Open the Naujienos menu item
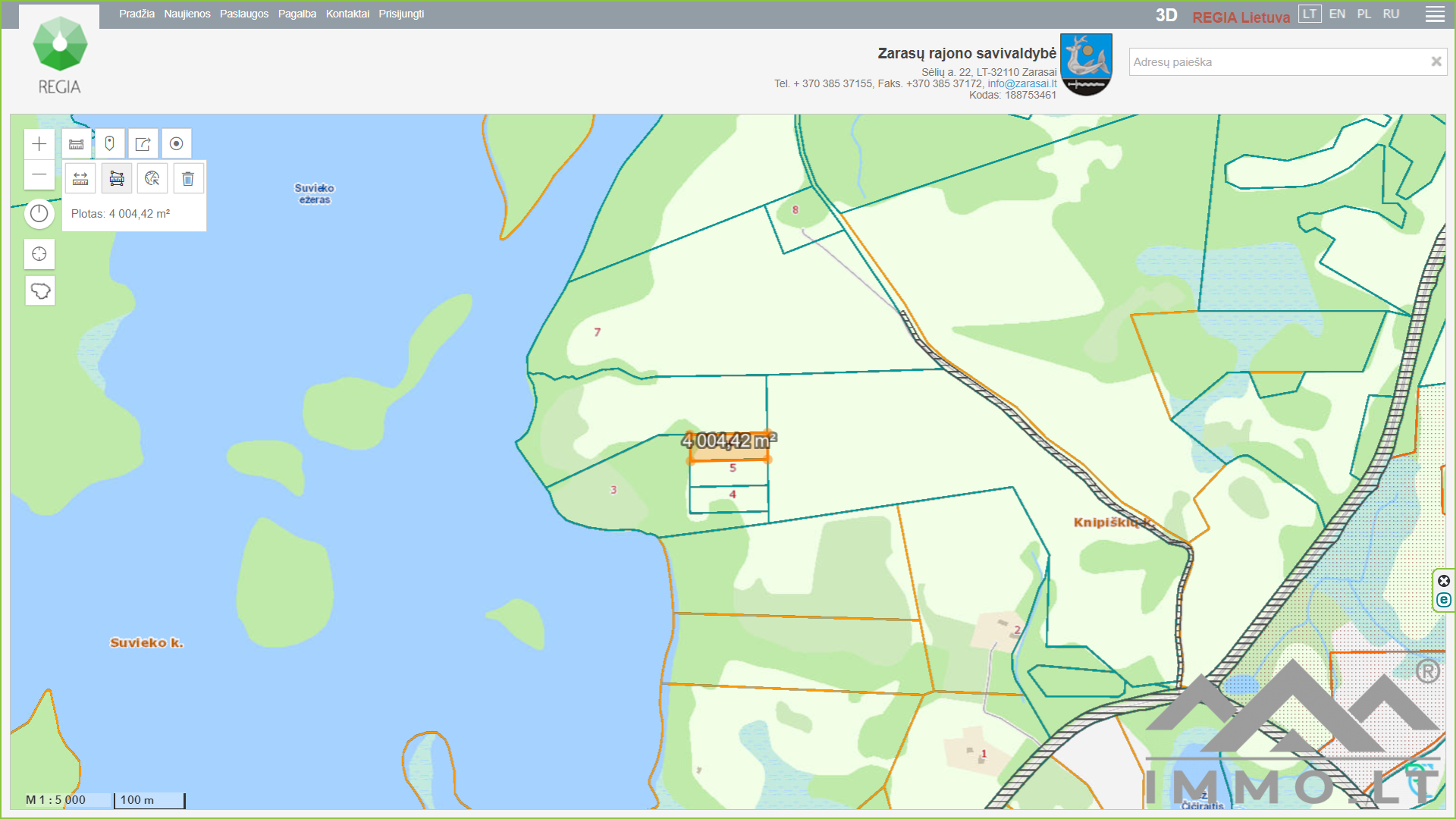Viewport: 1456px width, 819px height. pos(187,14)
